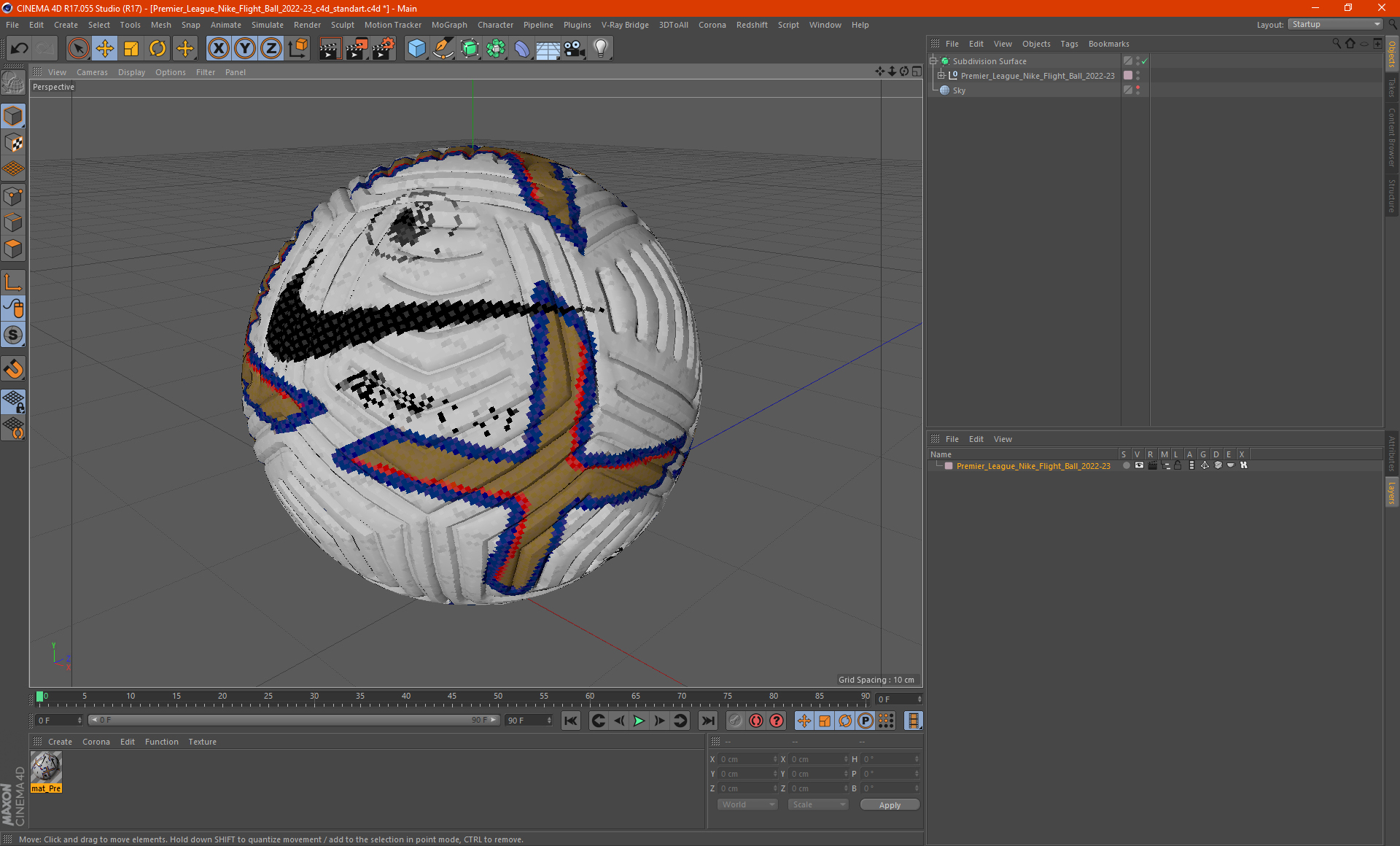This screenshot has height=846, width=1400.
Task: Open the Deformer objects icon
Action: [x=522, y=49]
